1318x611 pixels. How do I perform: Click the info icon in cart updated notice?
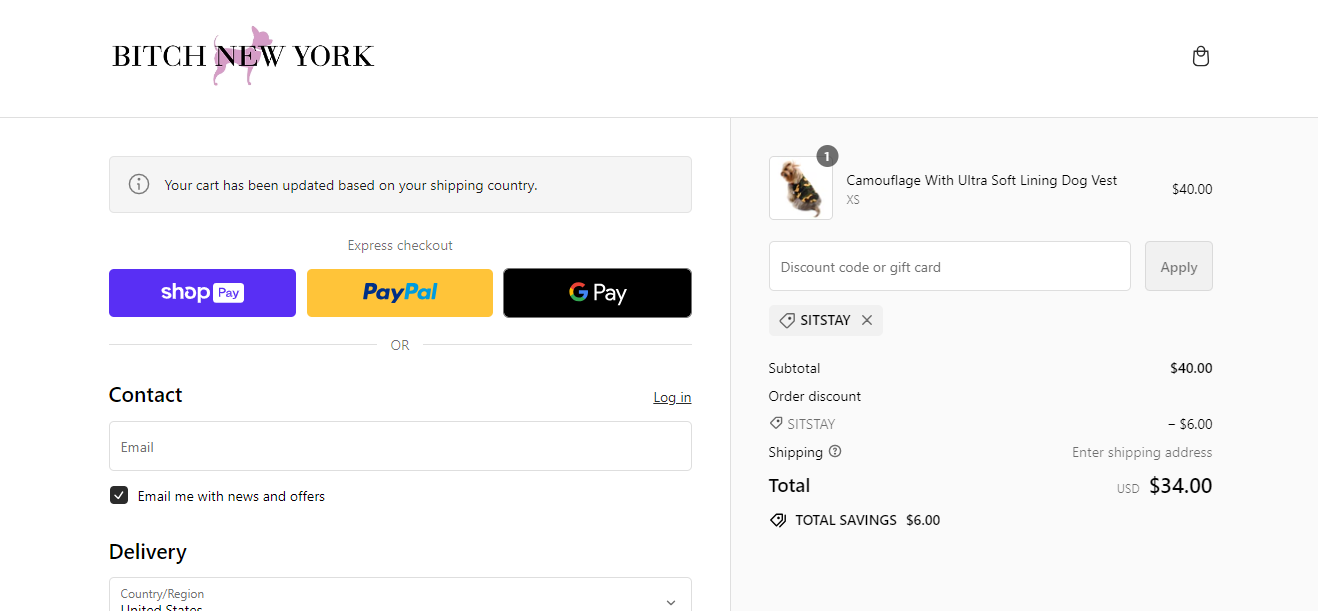click(x=139, y=184)
